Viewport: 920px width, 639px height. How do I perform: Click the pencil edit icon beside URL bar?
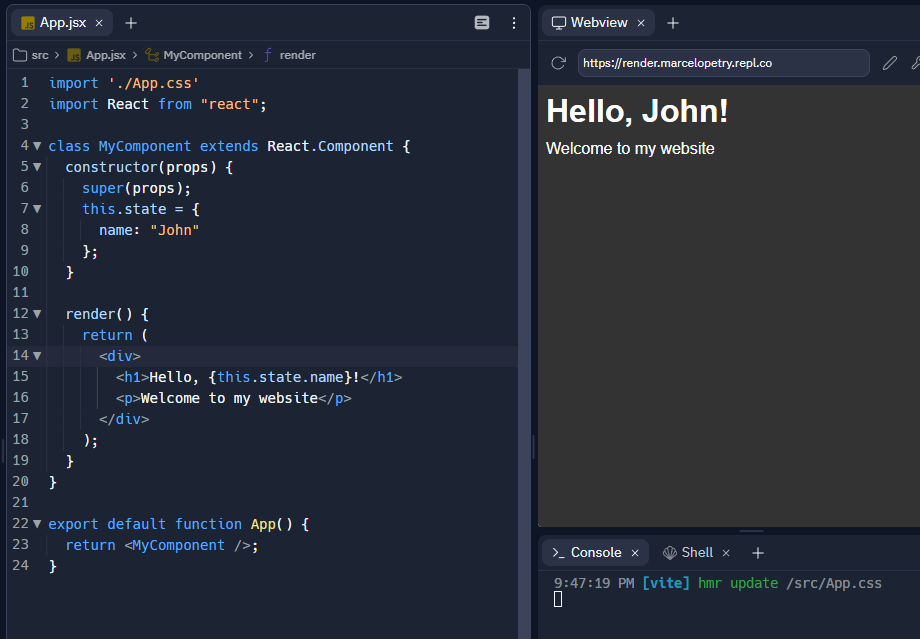point(889,63)
